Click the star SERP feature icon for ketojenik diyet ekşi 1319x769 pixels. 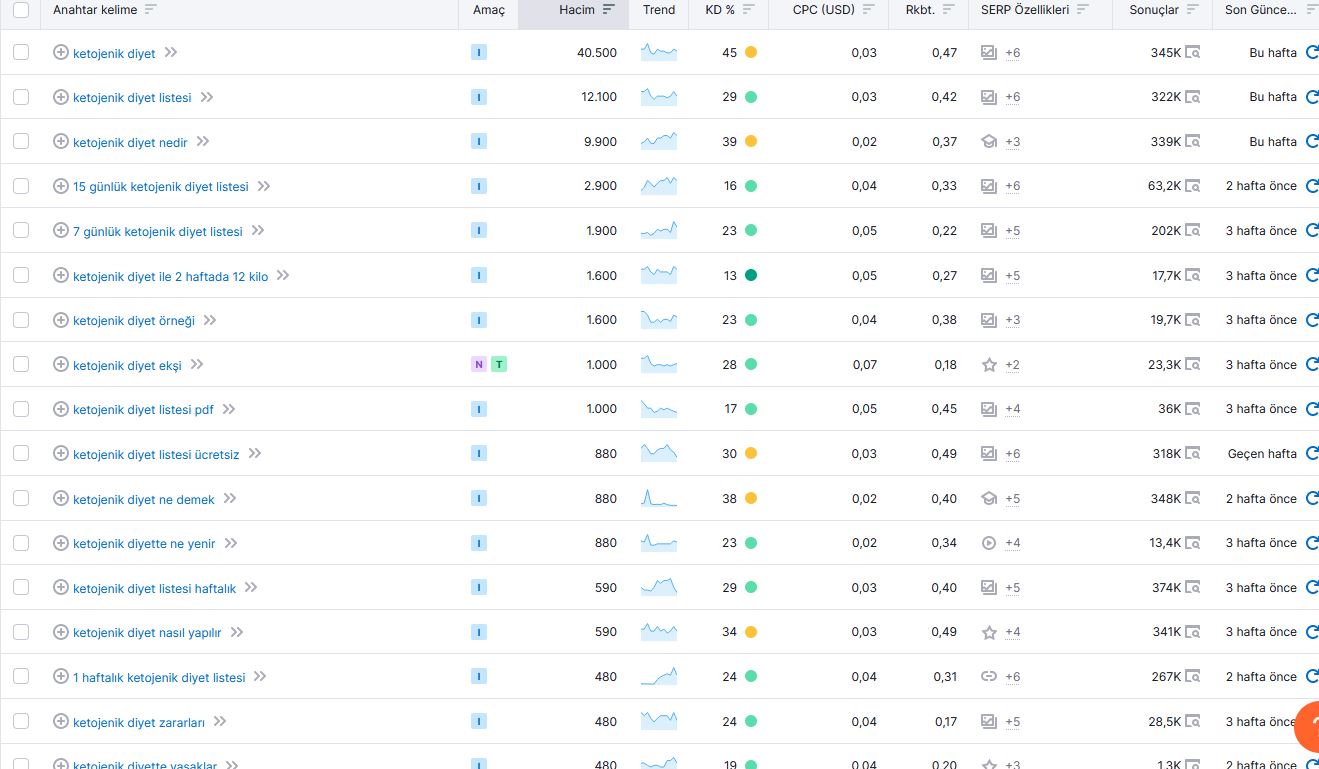click(989, 365)
